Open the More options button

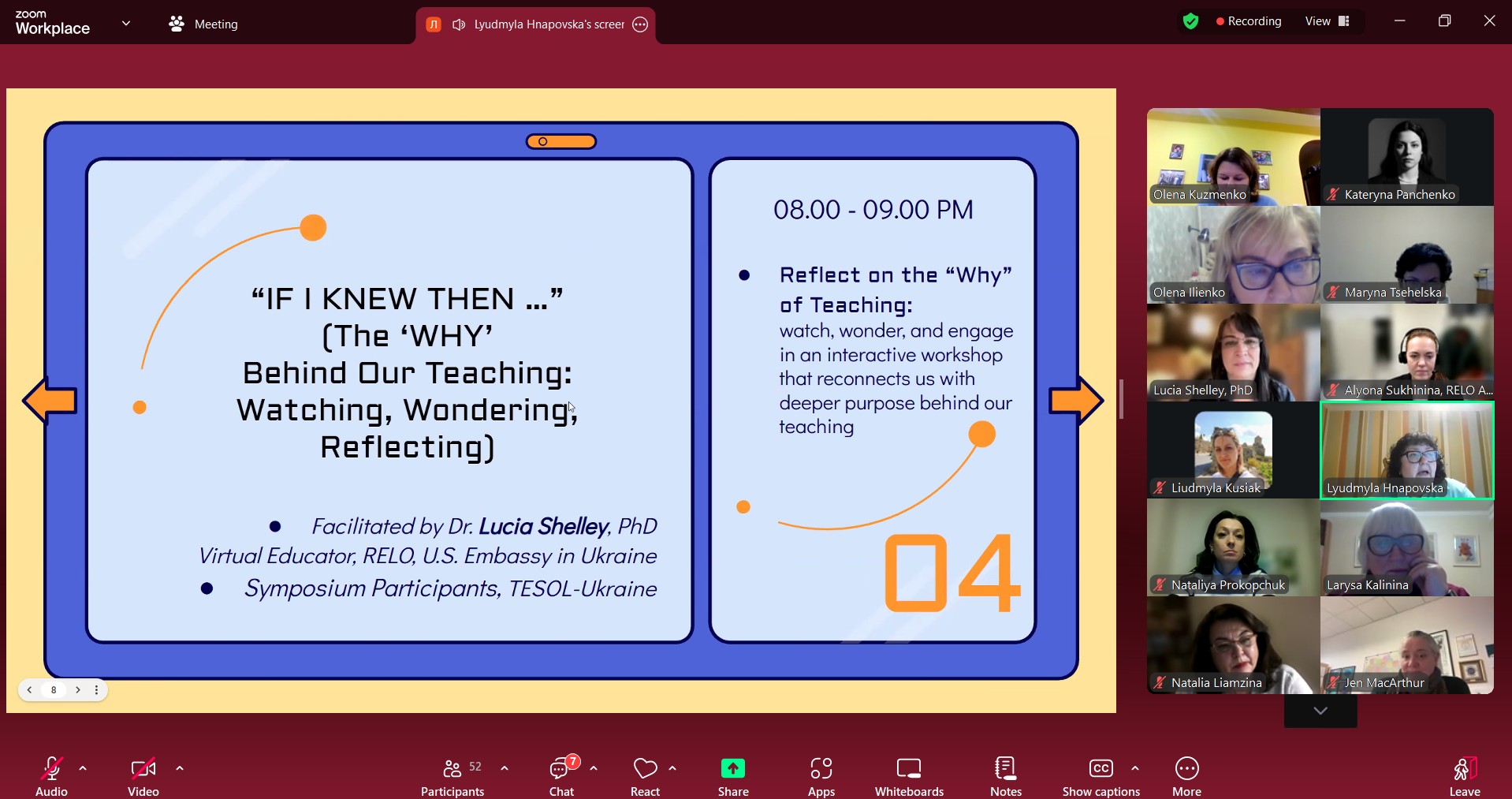(x=1186, y=776)
